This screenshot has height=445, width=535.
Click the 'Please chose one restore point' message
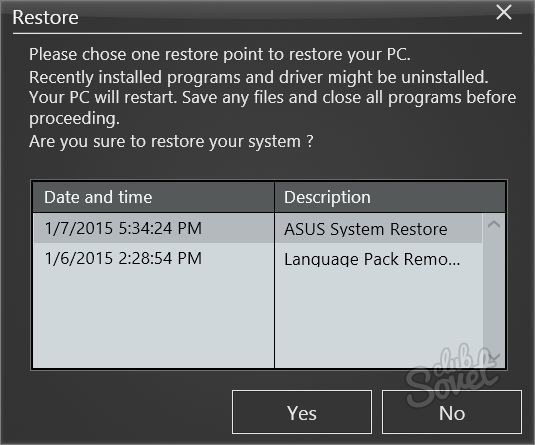click(x=220, y=54)
